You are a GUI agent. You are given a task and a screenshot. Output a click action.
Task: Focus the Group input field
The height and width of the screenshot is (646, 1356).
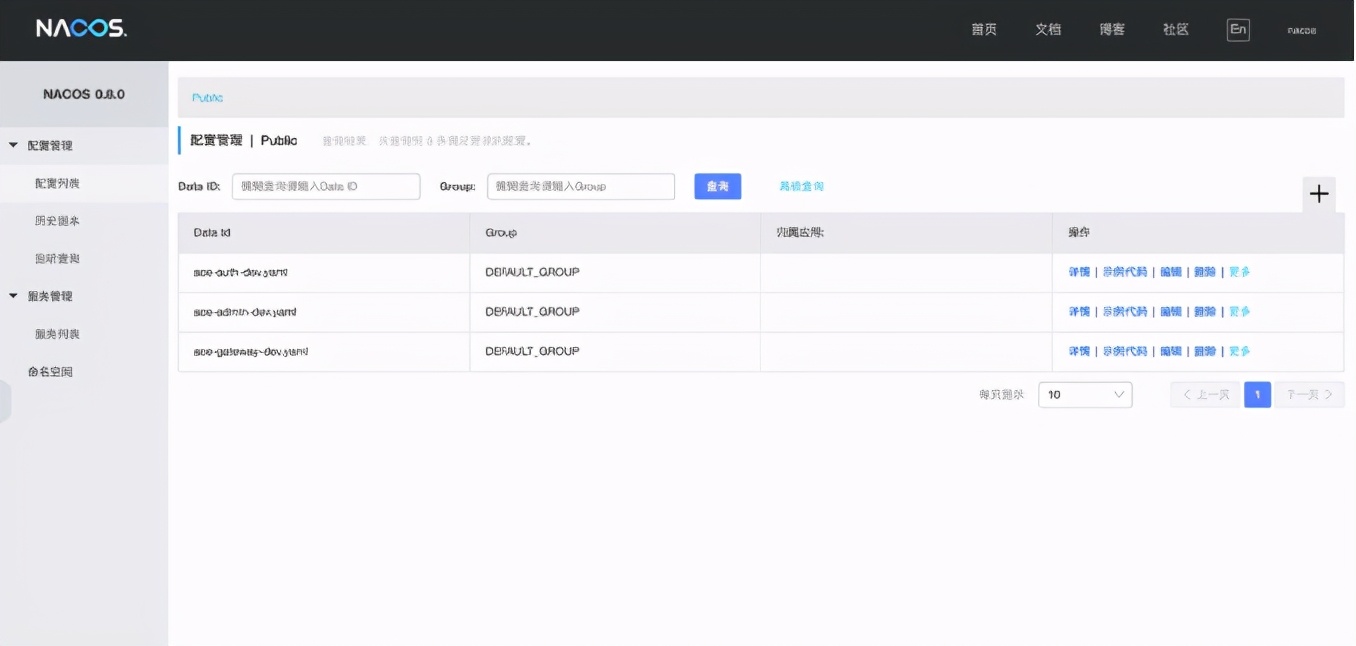(x=581, y=186)
